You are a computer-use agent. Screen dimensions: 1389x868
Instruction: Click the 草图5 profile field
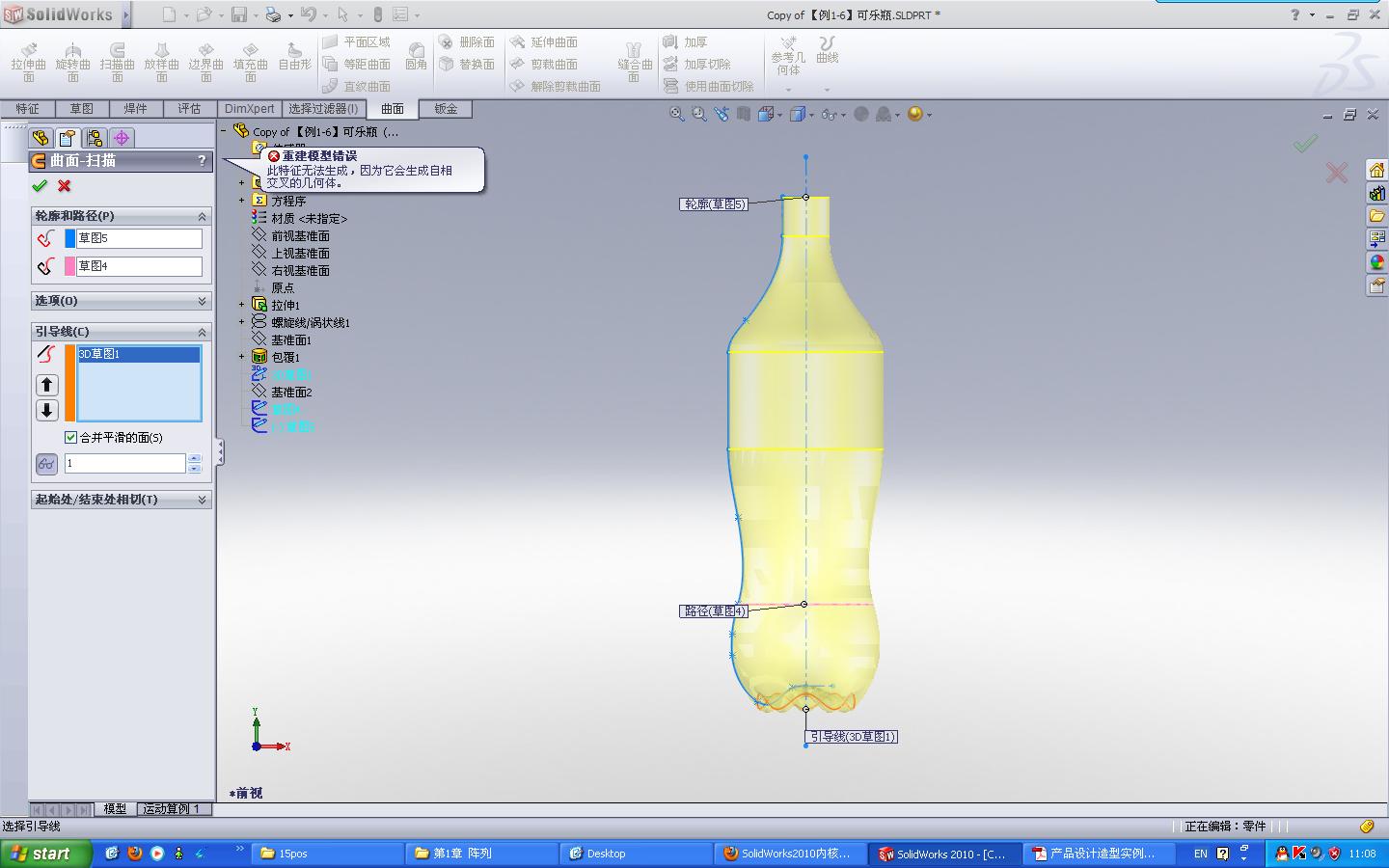(139, 238)
